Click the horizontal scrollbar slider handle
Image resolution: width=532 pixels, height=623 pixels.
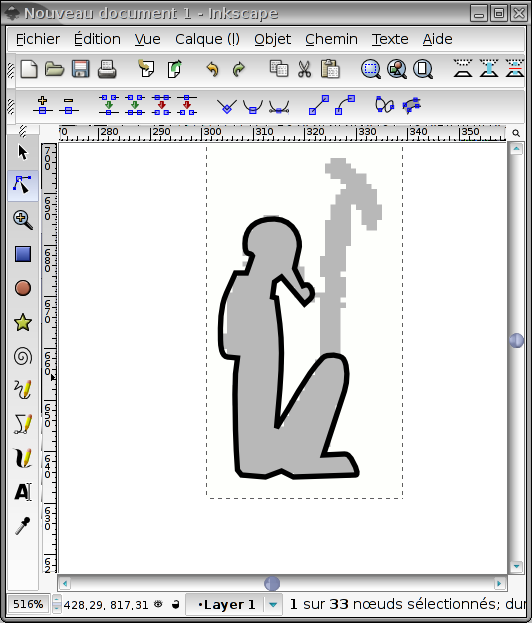272,583
